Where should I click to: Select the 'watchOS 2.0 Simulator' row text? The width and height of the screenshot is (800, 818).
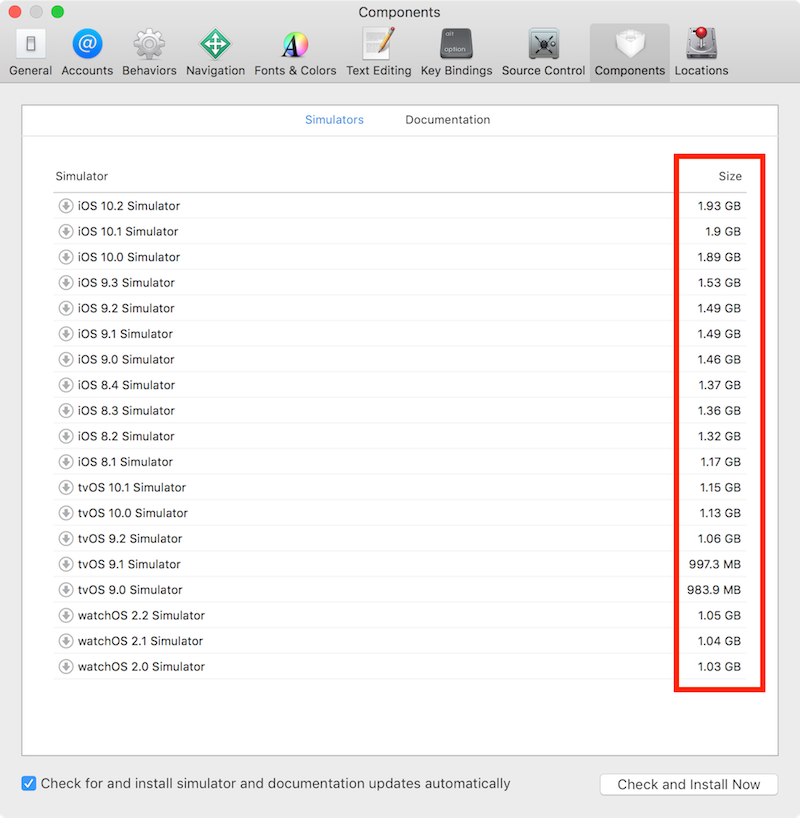[141, 666]
